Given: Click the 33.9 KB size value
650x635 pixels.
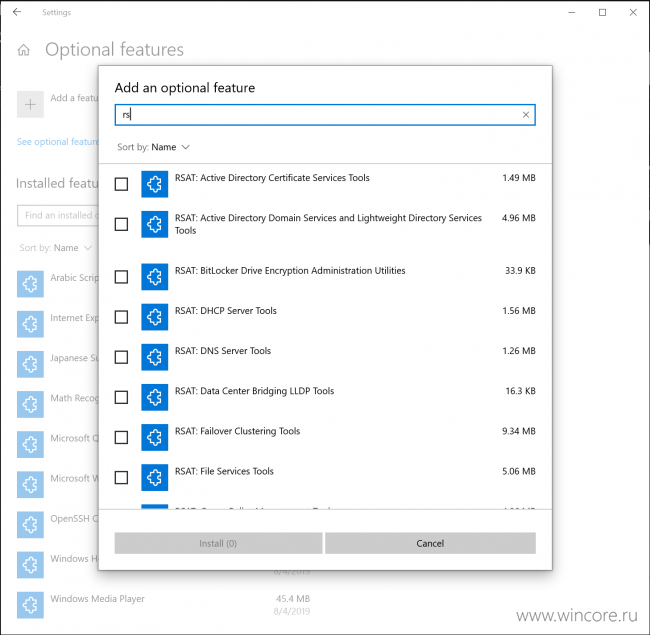Looking at the screenshot, I should pos(520,271).
